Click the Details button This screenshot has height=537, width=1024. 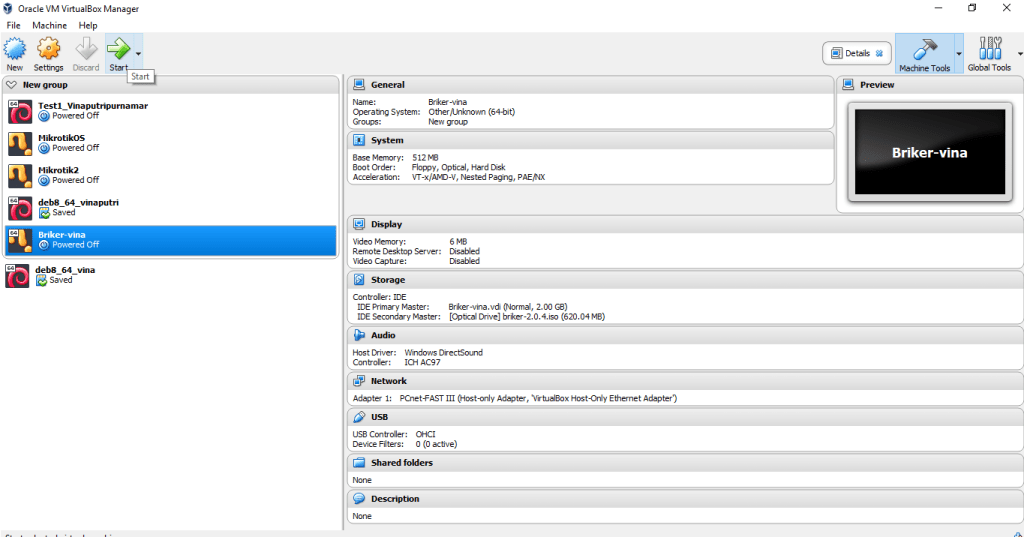[x=856, y=53]
